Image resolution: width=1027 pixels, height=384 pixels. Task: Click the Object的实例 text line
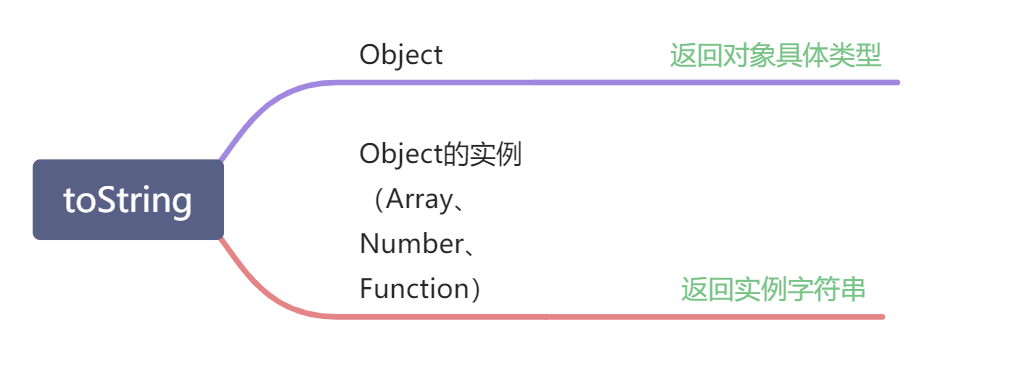click(x=440, y=155)
